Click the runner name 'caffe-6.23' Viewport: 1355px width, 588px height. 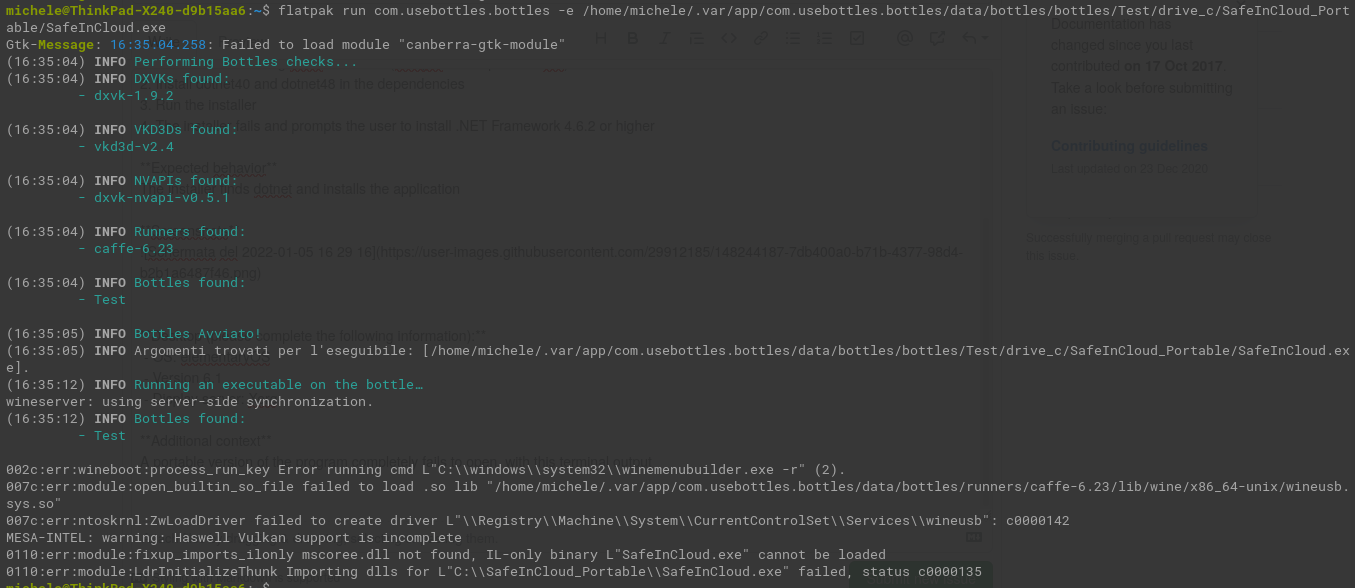[134, 249]
